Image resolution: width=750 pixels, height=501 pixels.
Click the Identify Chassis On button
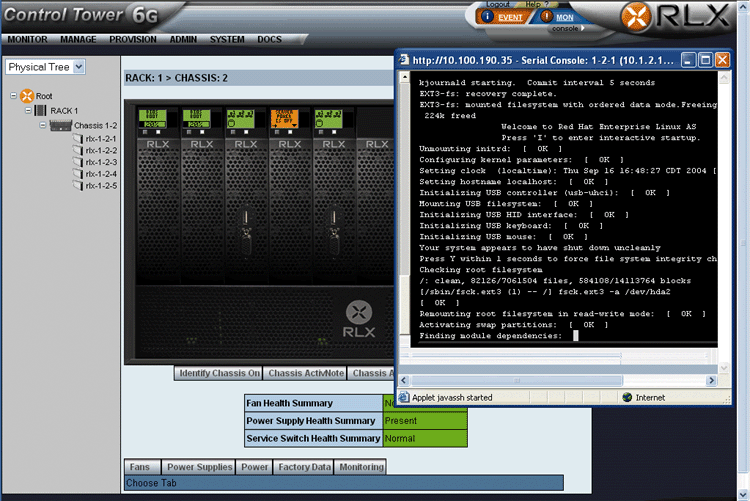[x=218, y=373]
